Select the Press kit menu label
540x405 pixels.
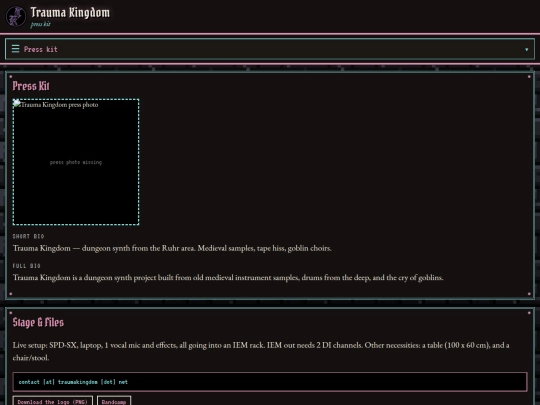[41, 49]
